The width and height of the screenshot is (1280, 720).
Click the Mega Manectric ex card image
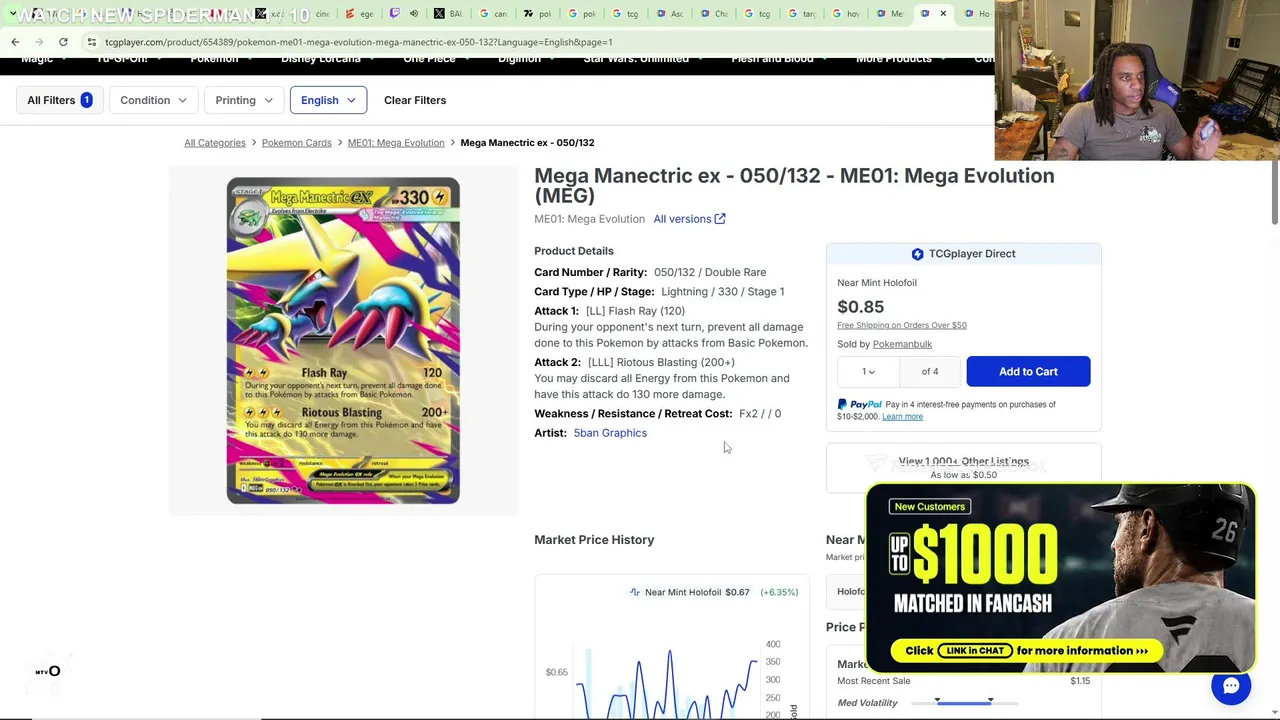coord(343,341)
